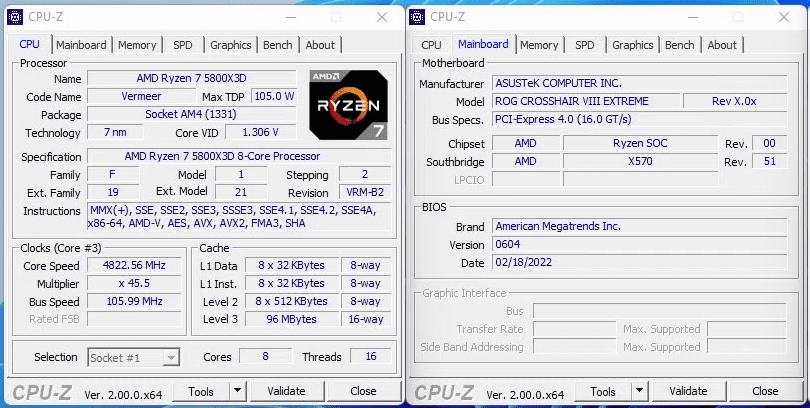Click the Ext. Model value 21

(x=241, y=193)
